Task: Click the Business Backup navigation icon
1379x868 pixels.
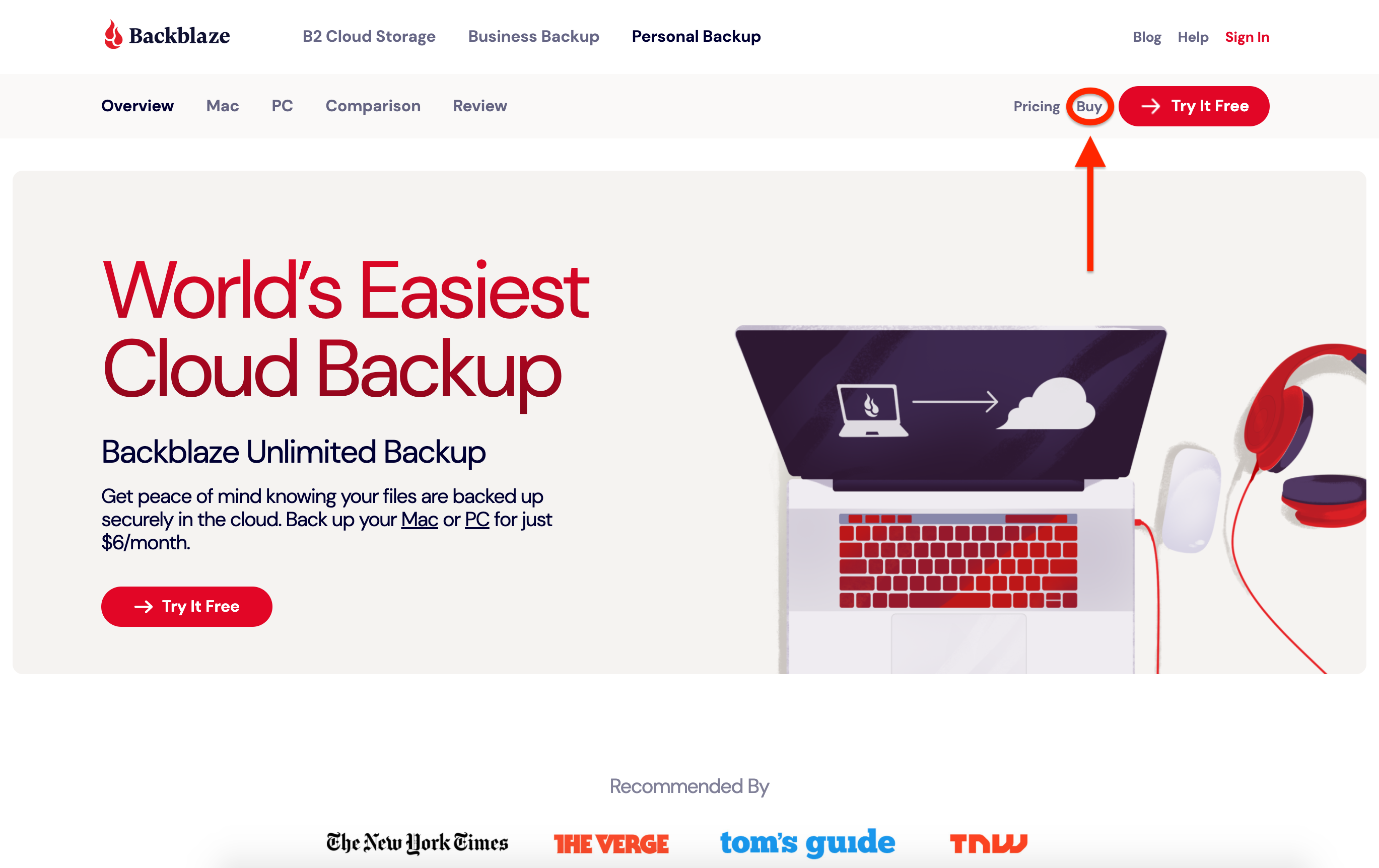Action: (x=534, y=37)
